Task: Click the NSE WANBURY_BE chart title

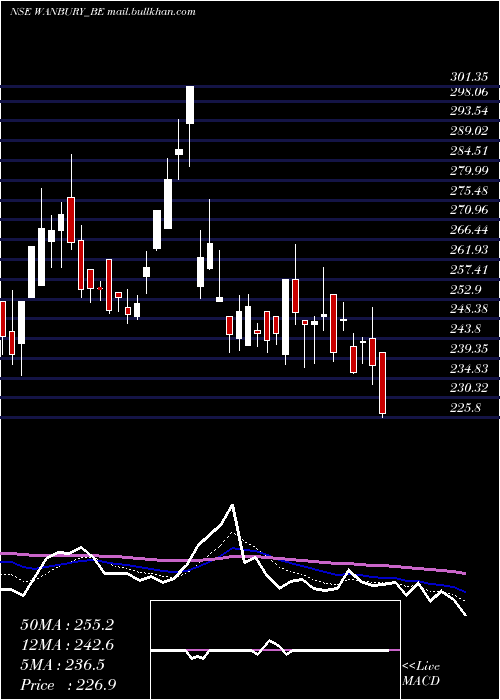Action: coord(103,11)
